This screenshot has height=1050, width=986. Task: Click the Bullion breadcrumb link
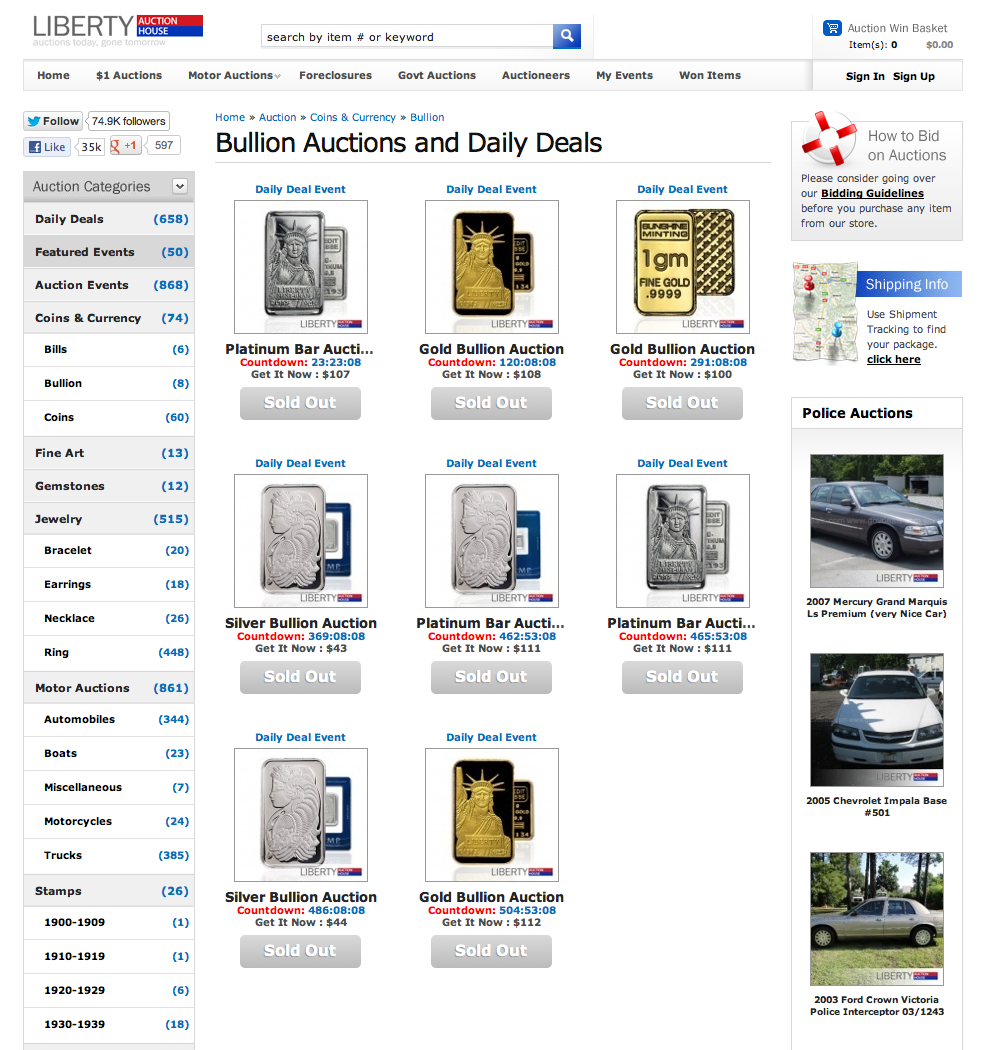pyautogui.click(x=427, y=117)
